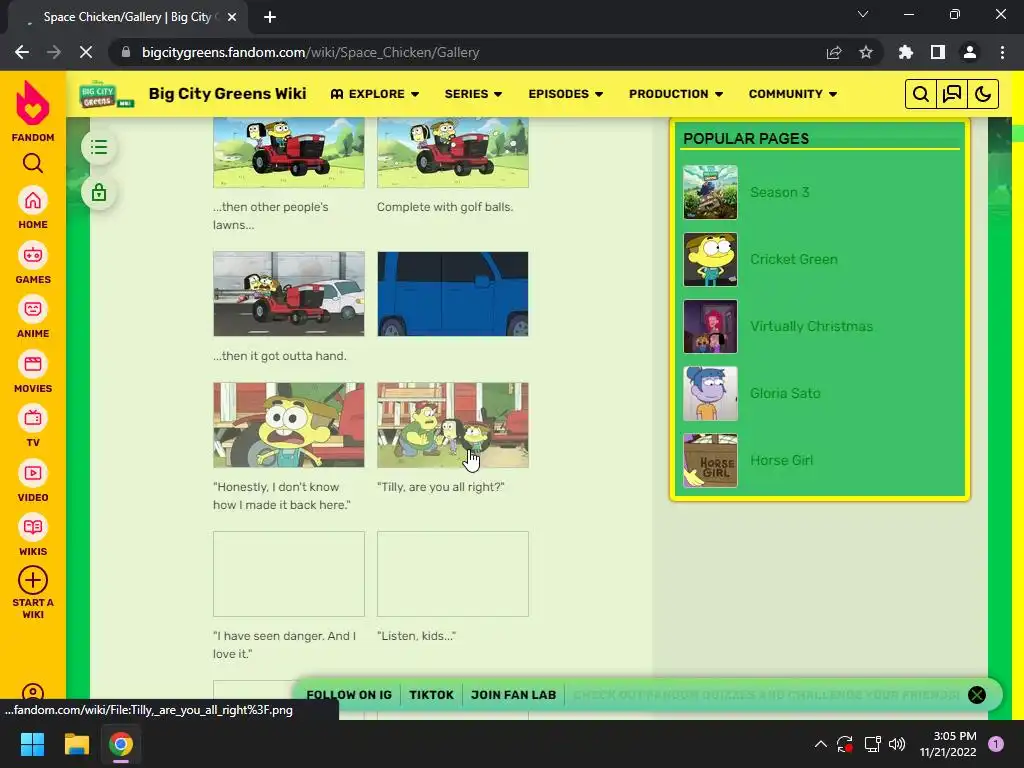This screenshot has width=1024, height=768.
Task: Stop page loading with X button
Action: click(x=86, y=52)
